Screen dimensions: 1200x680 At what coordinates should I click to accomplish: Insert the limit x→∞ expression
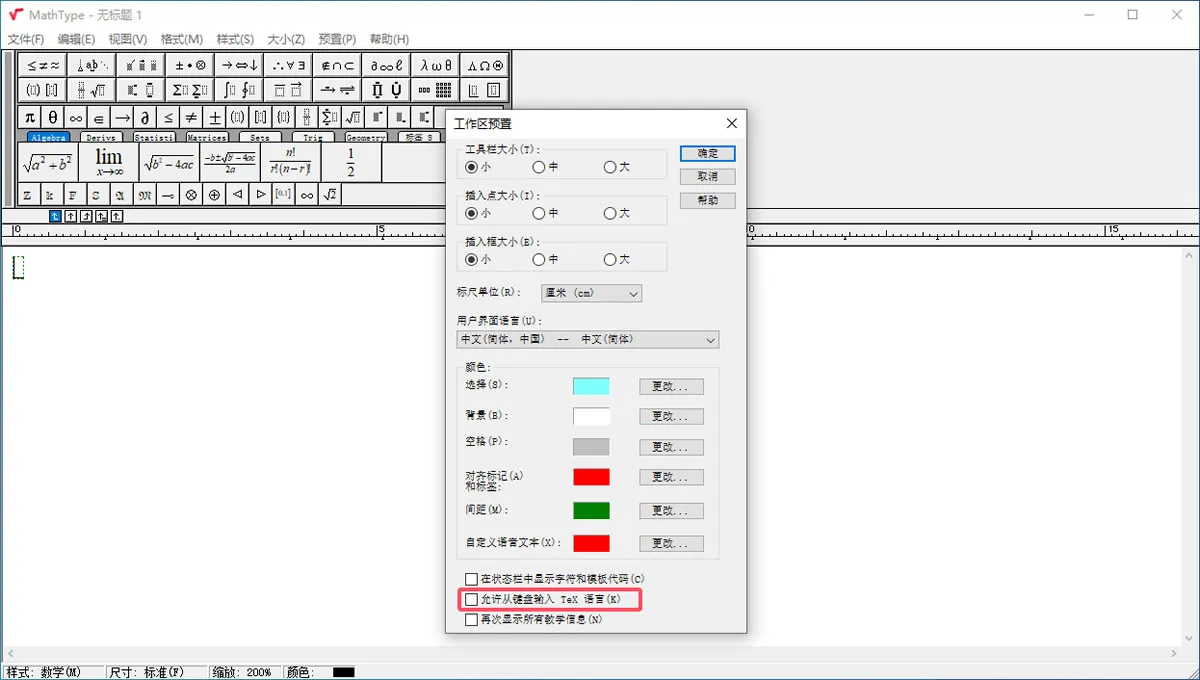point(108,162)
